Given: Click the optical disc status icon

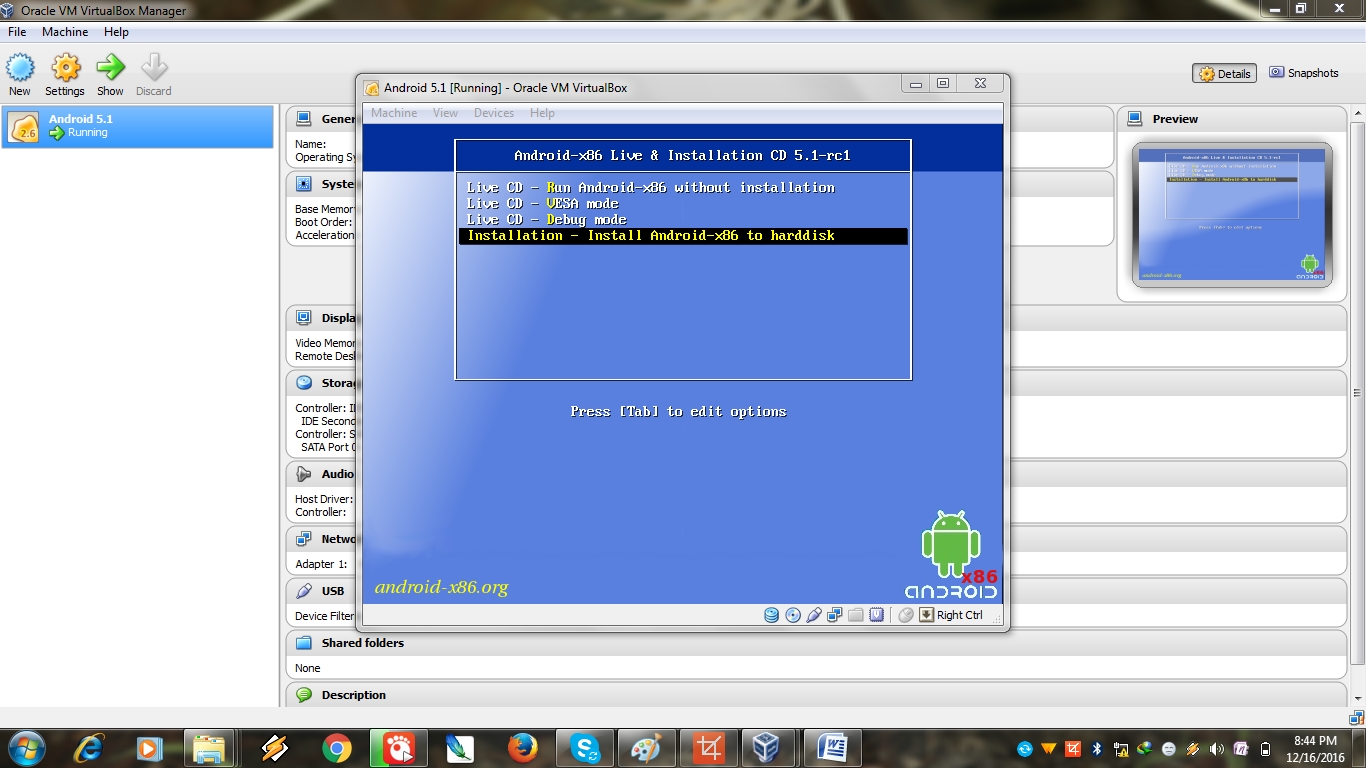Looking at the screenshot, I should 793,615.
